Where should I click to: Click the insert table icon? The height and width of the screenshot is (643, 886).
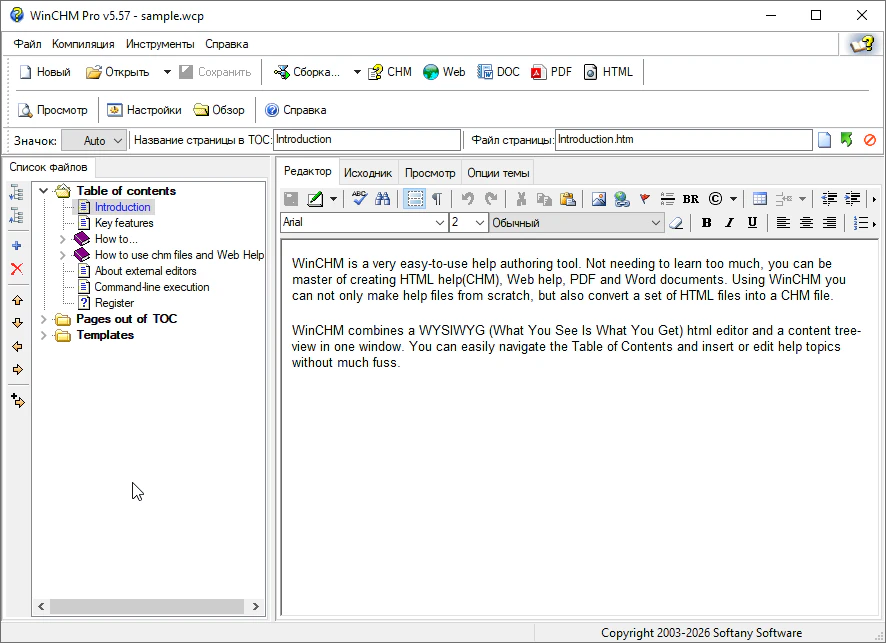760,199
